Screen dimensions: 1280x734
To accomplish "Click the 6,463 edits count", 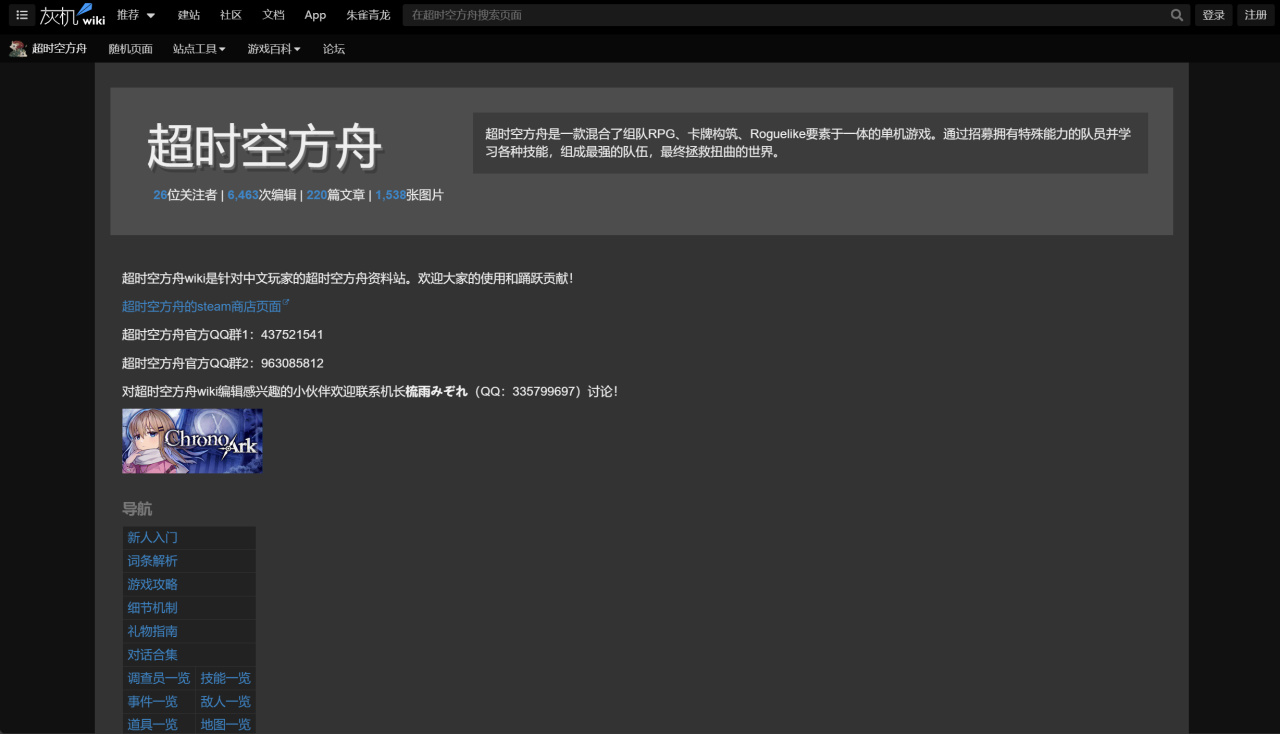I will (243, 196).
